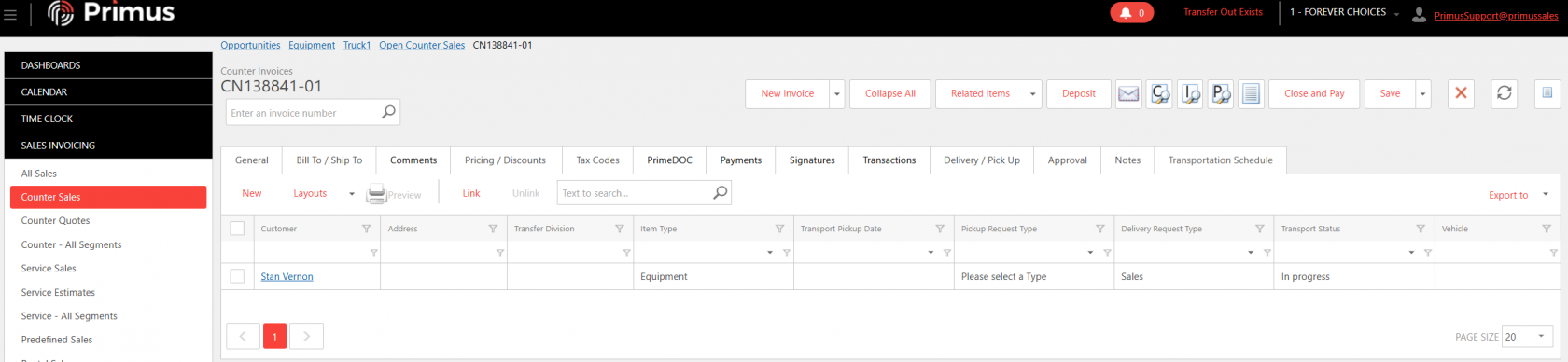Open Transfer Division column filter funnel
This screenshot has height=362, width=1568.
tap(619, 229)
